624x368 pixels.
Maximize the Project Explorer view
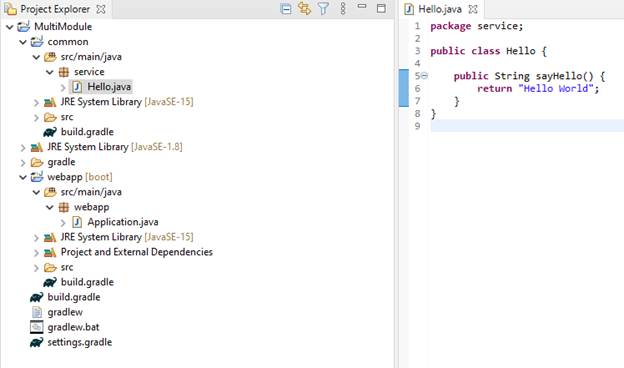(381, 8)
